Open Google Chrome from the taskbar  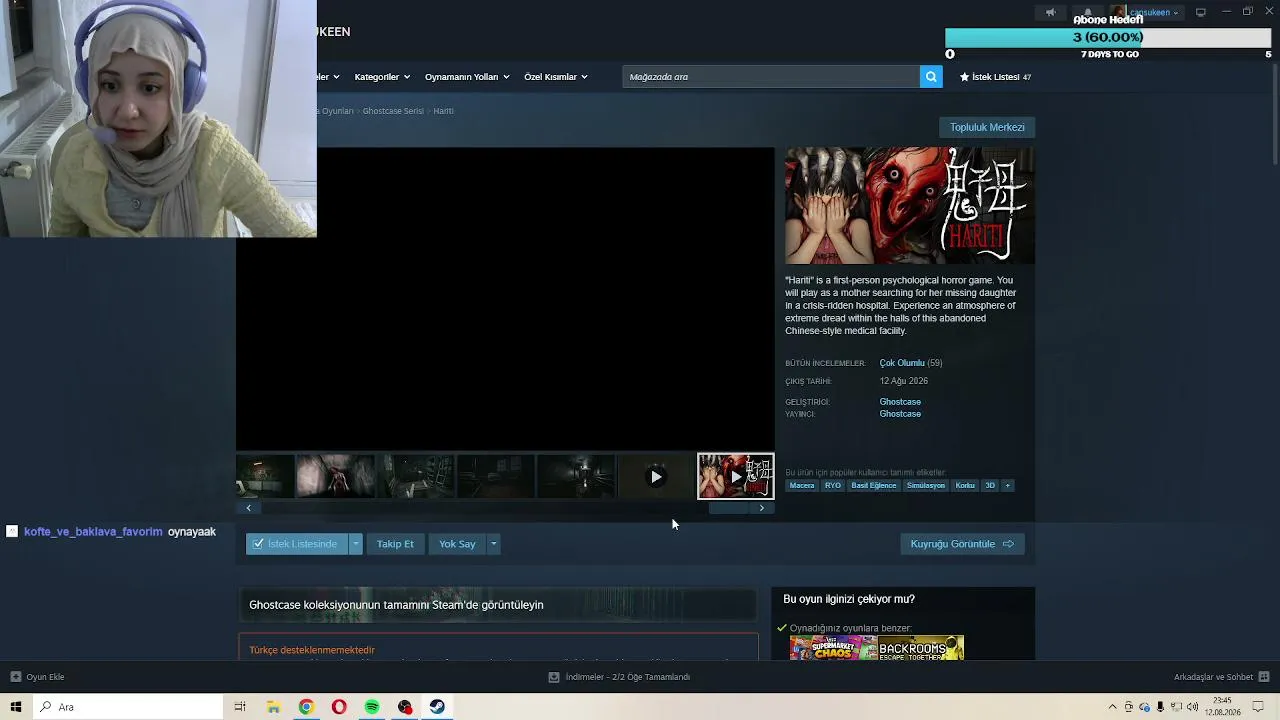point(306,707)
